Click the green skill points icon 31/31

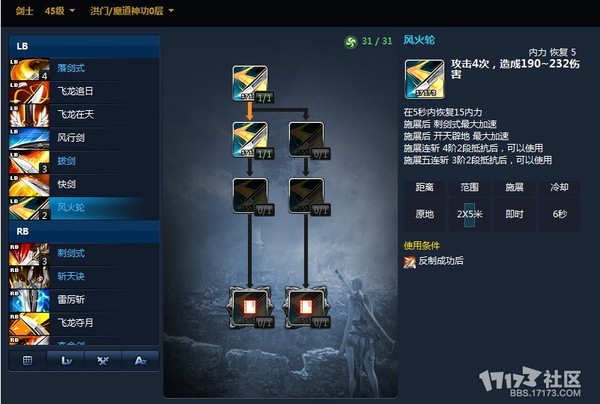coord(350,41)
